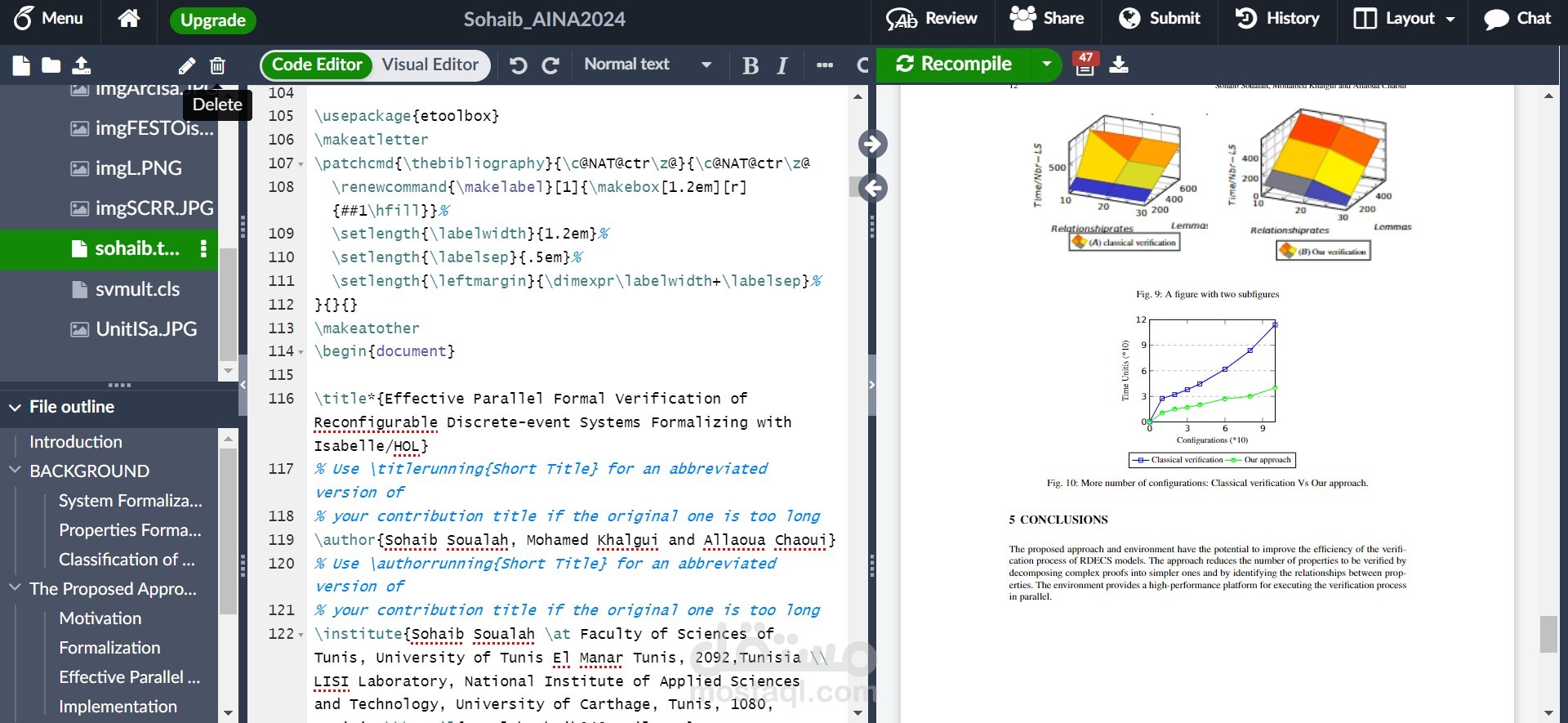Open the Chat panel
The width and height of the screenshot is (1568, 723).
(x=1517, y=19)
